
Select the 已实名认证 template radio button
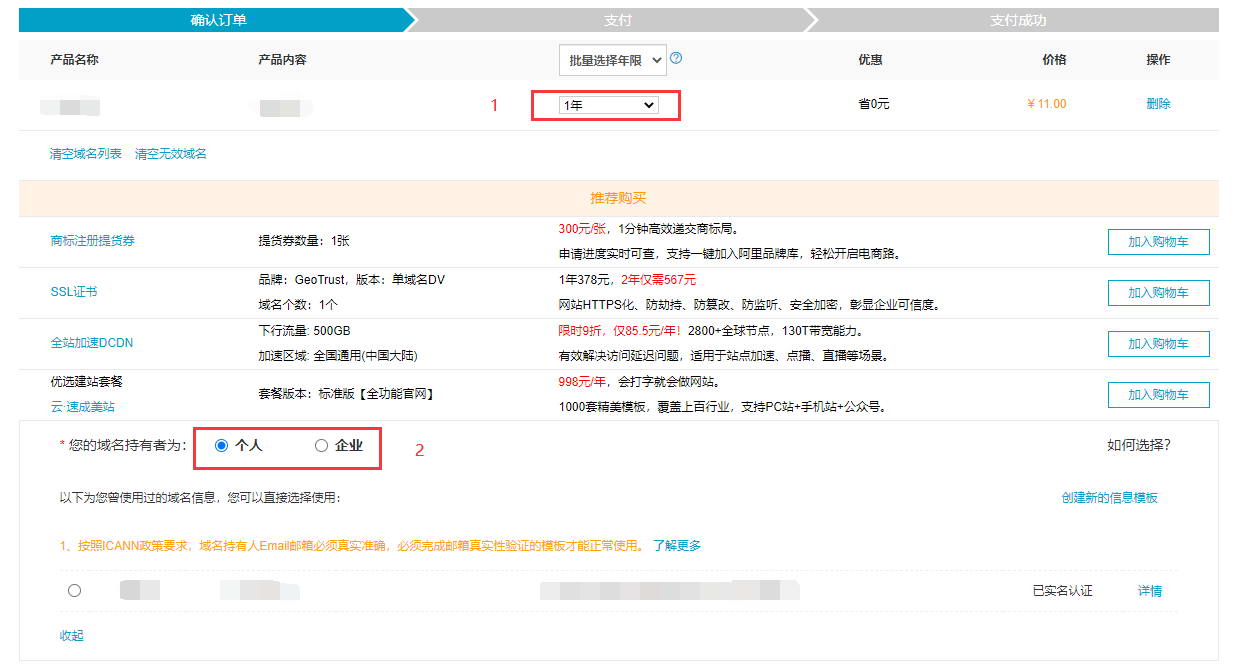pyautogui.click(x=74, y=591)
